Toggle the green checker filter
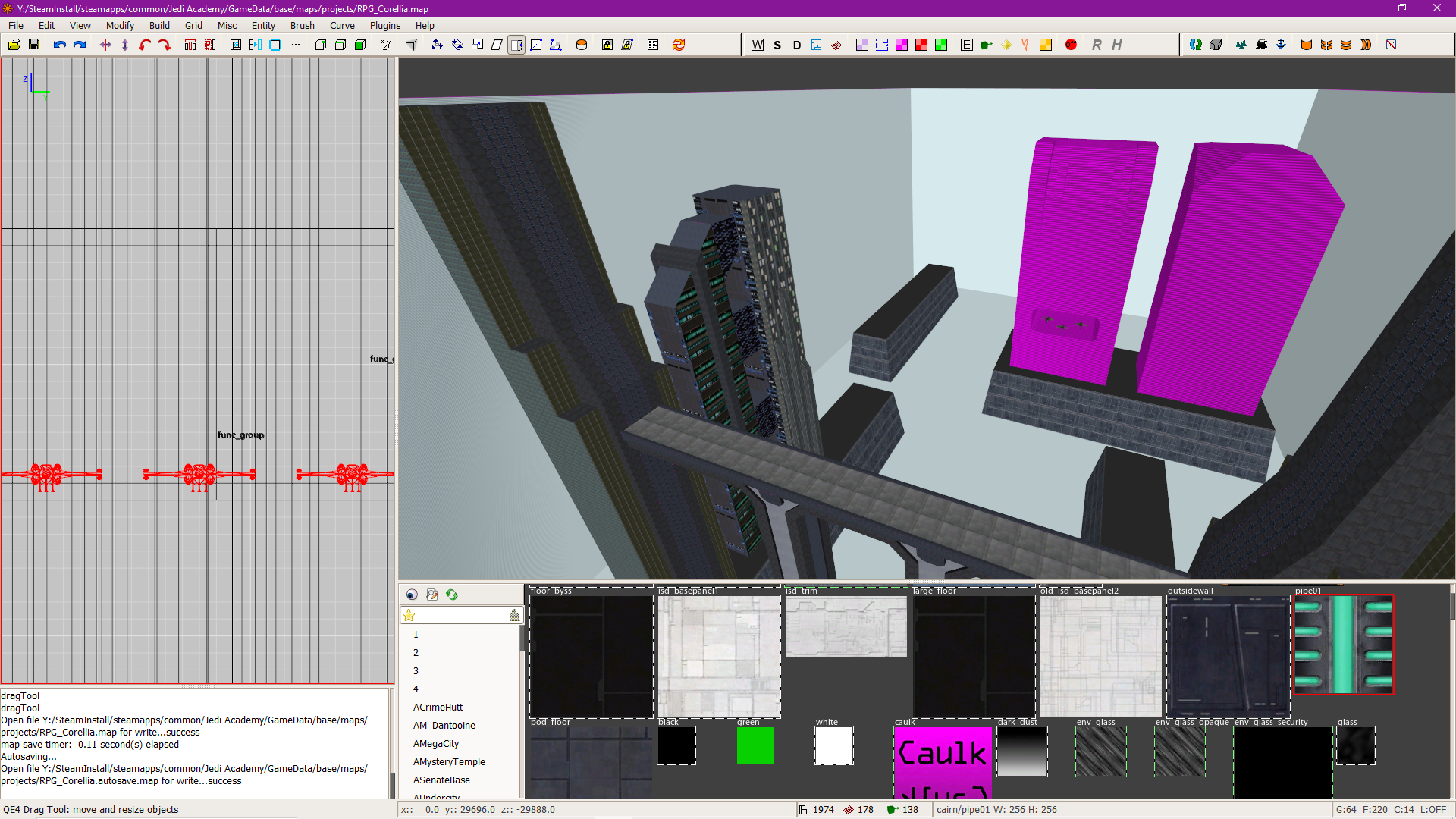The height and width of the screenshot is (819, 1456). (941, 45)
